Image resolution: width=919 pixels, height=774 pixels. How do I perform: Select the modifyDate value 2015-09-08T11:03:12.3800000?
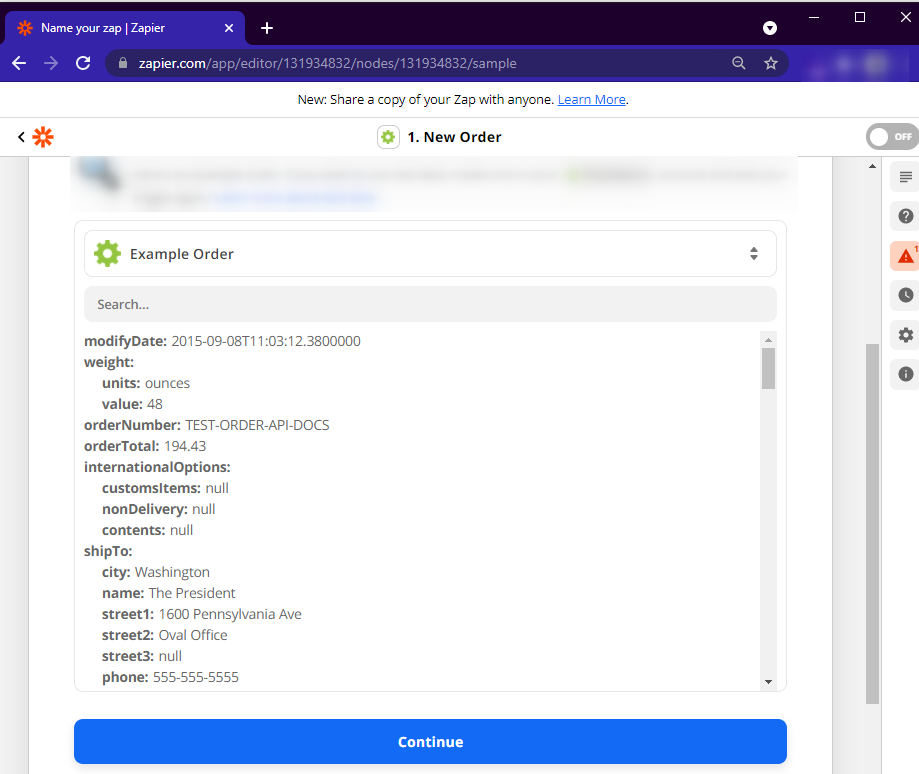pyautogui.click(x=266, y=342)
